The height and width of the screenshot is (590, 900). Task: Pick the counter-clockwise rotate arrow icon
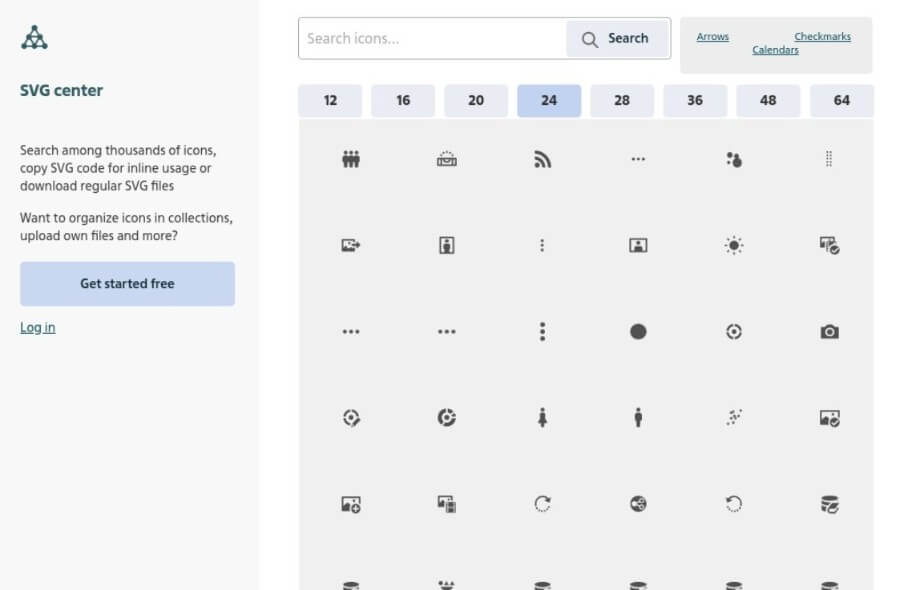(x=734, y=504)
